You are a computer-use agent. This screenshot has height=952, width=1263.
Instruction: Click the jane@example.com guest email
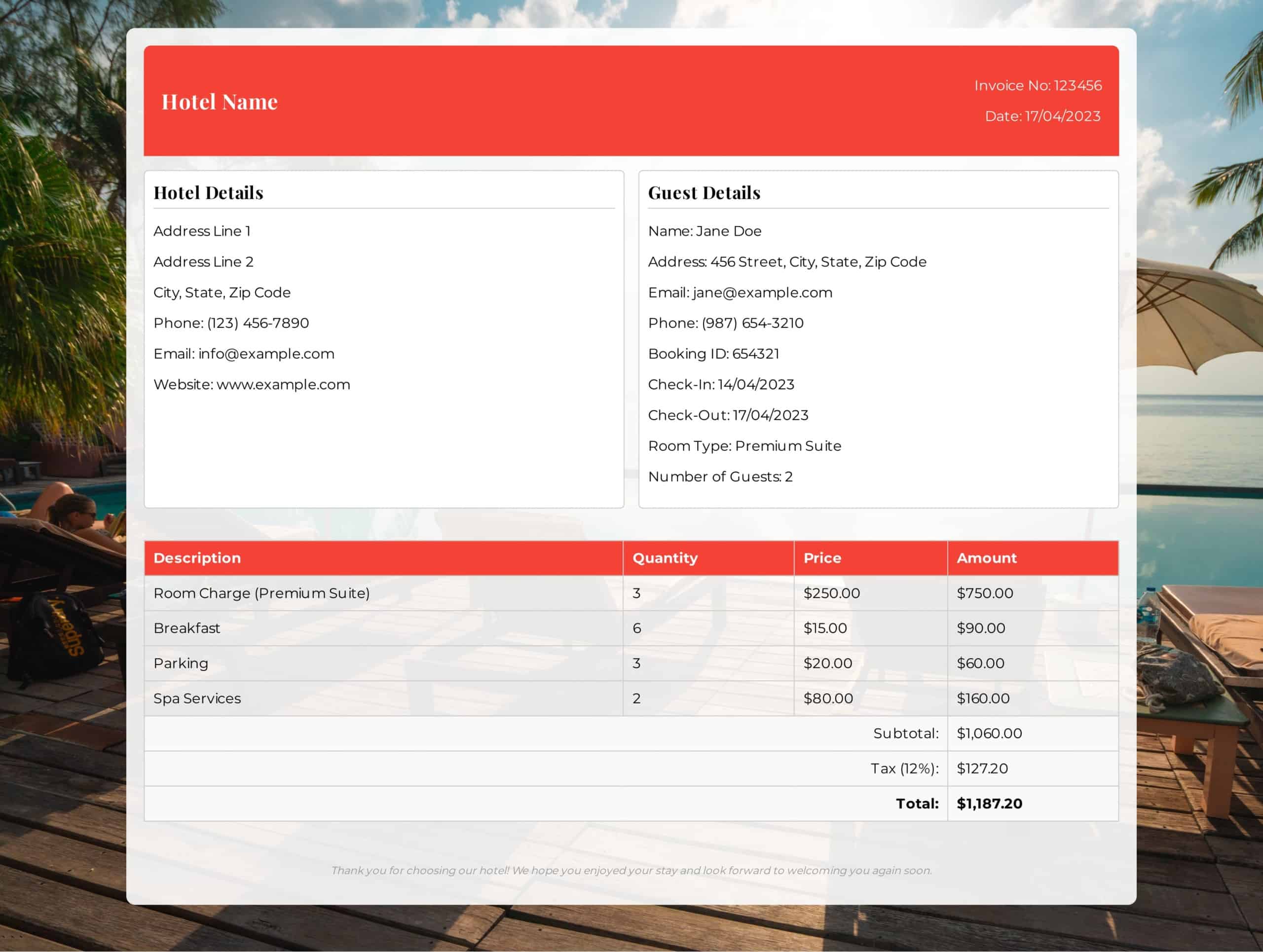coord(762,293)
